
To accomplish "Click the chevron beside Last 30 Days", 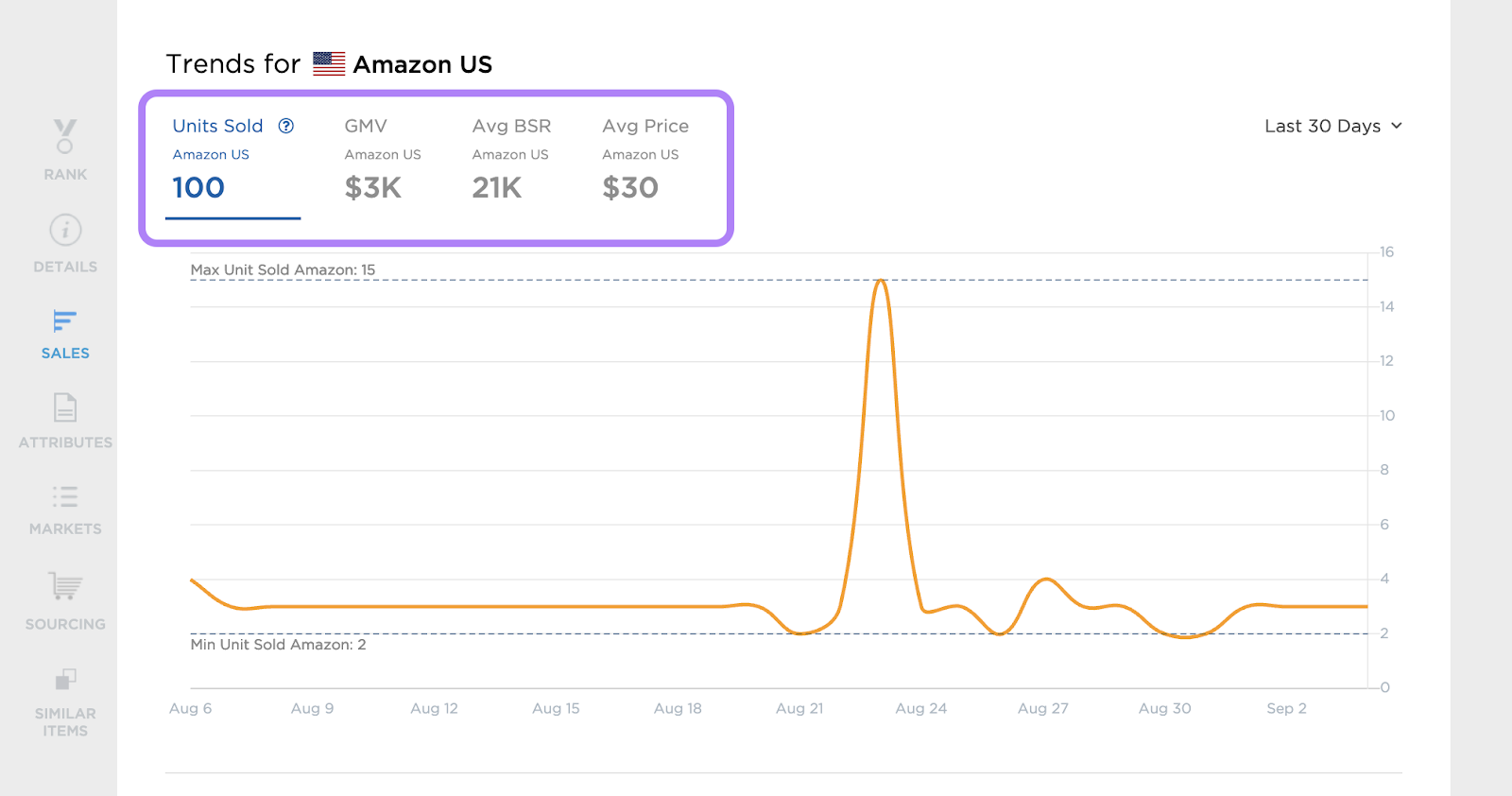I will click(x=1397, y=126).
